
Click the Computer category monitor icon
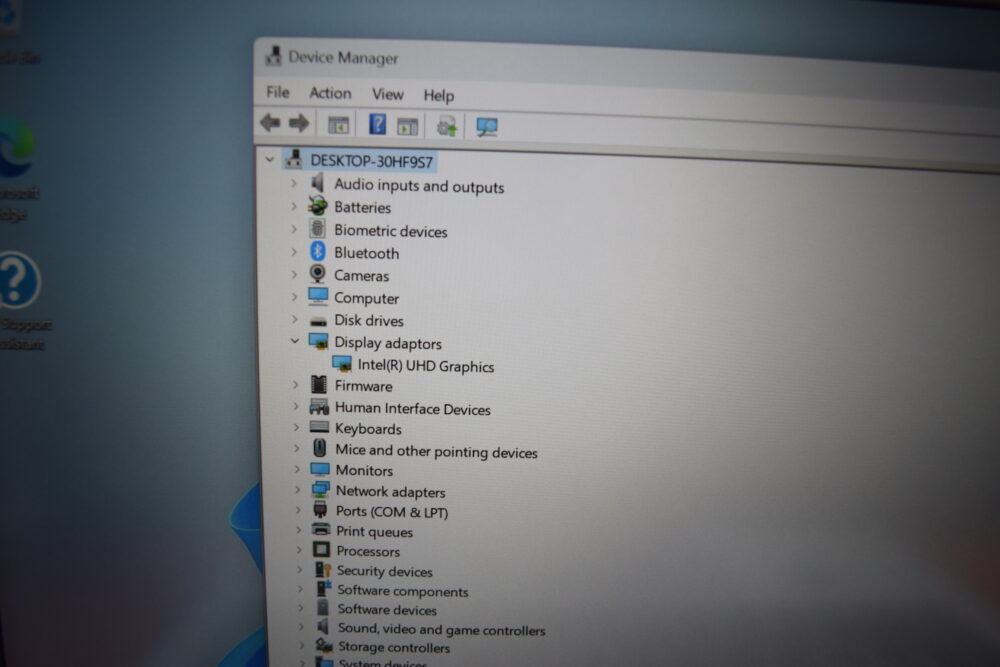click(318, 296)
